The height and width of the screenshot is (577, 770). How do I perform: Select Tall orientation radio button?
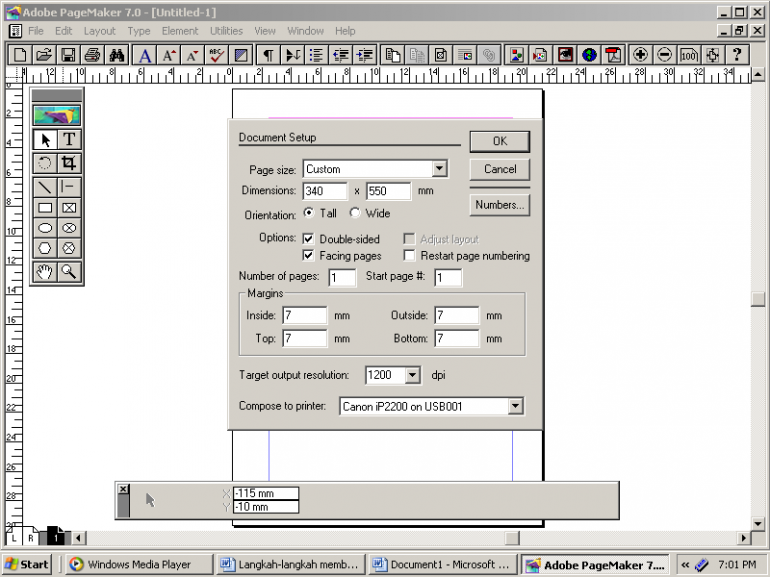coord(308,213)
